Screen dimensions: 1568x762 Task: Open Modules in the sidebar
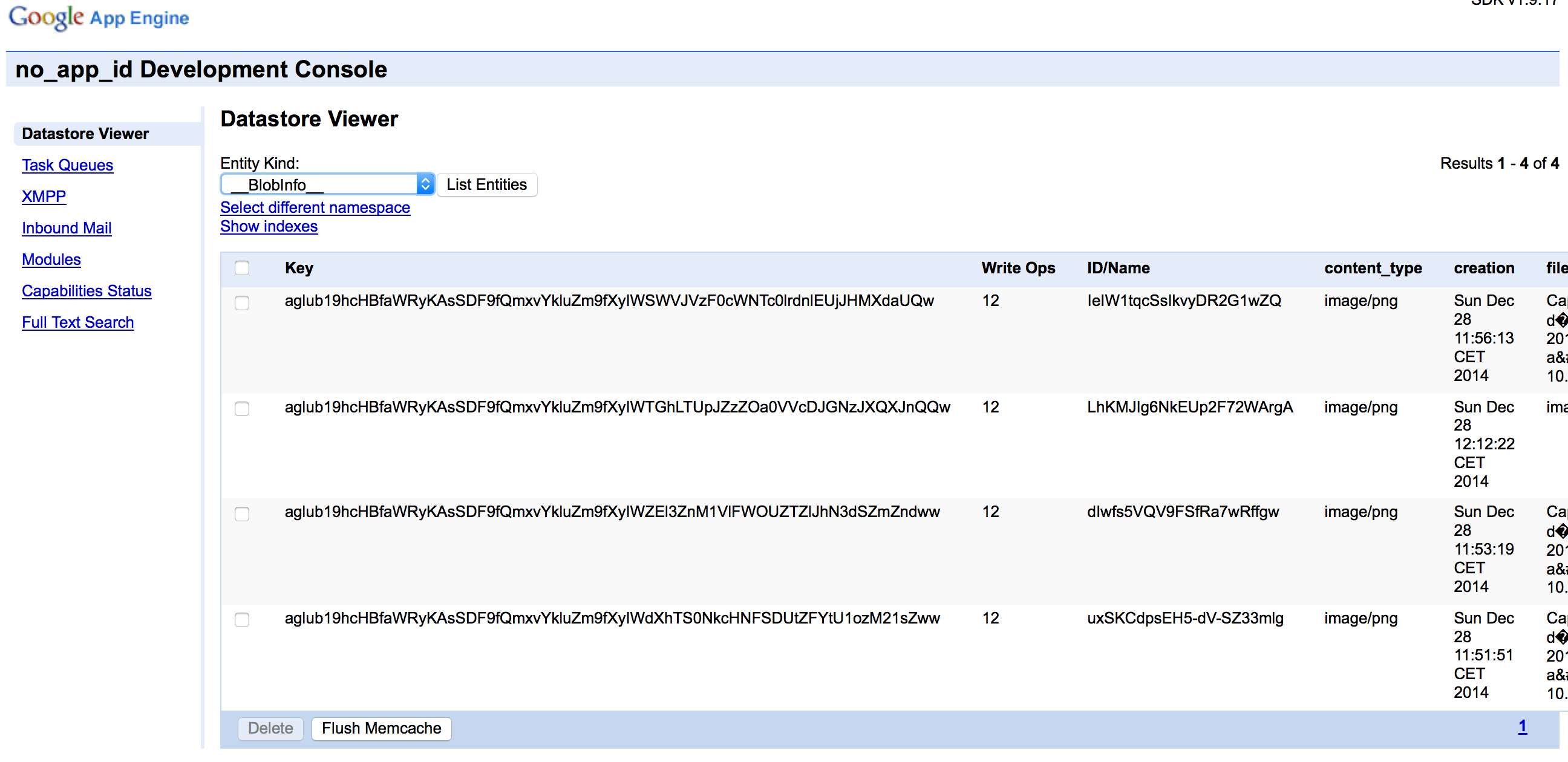click(51, 260)
